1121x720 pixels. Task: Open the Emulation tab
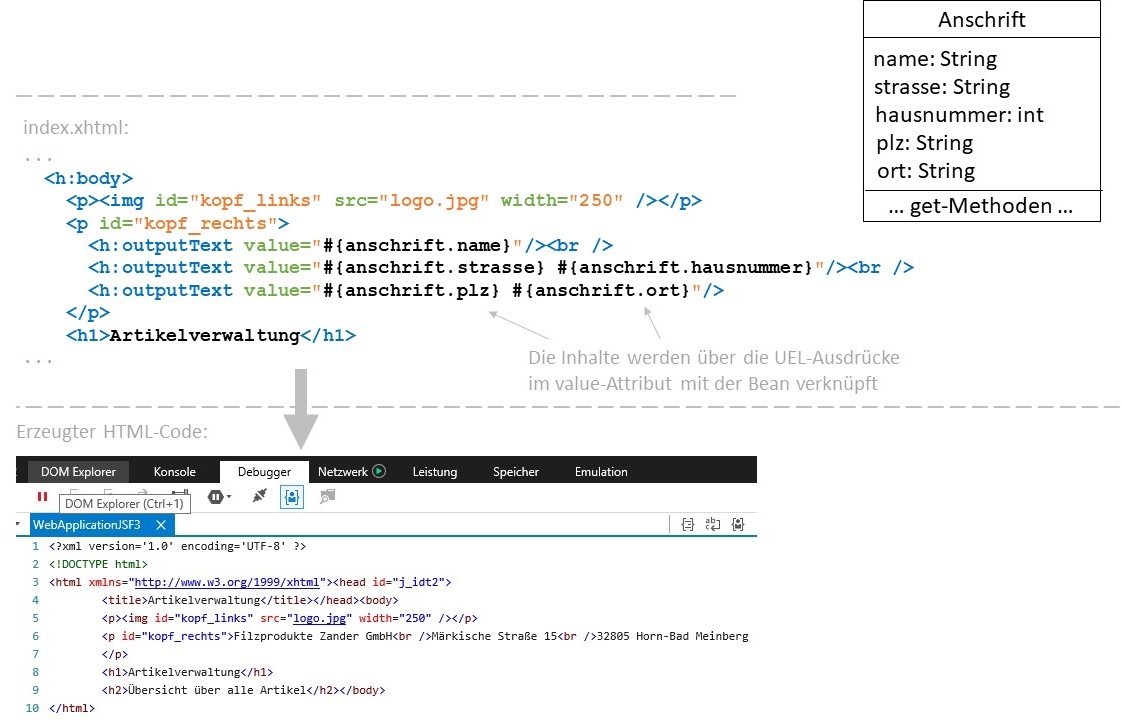point(601,471)
